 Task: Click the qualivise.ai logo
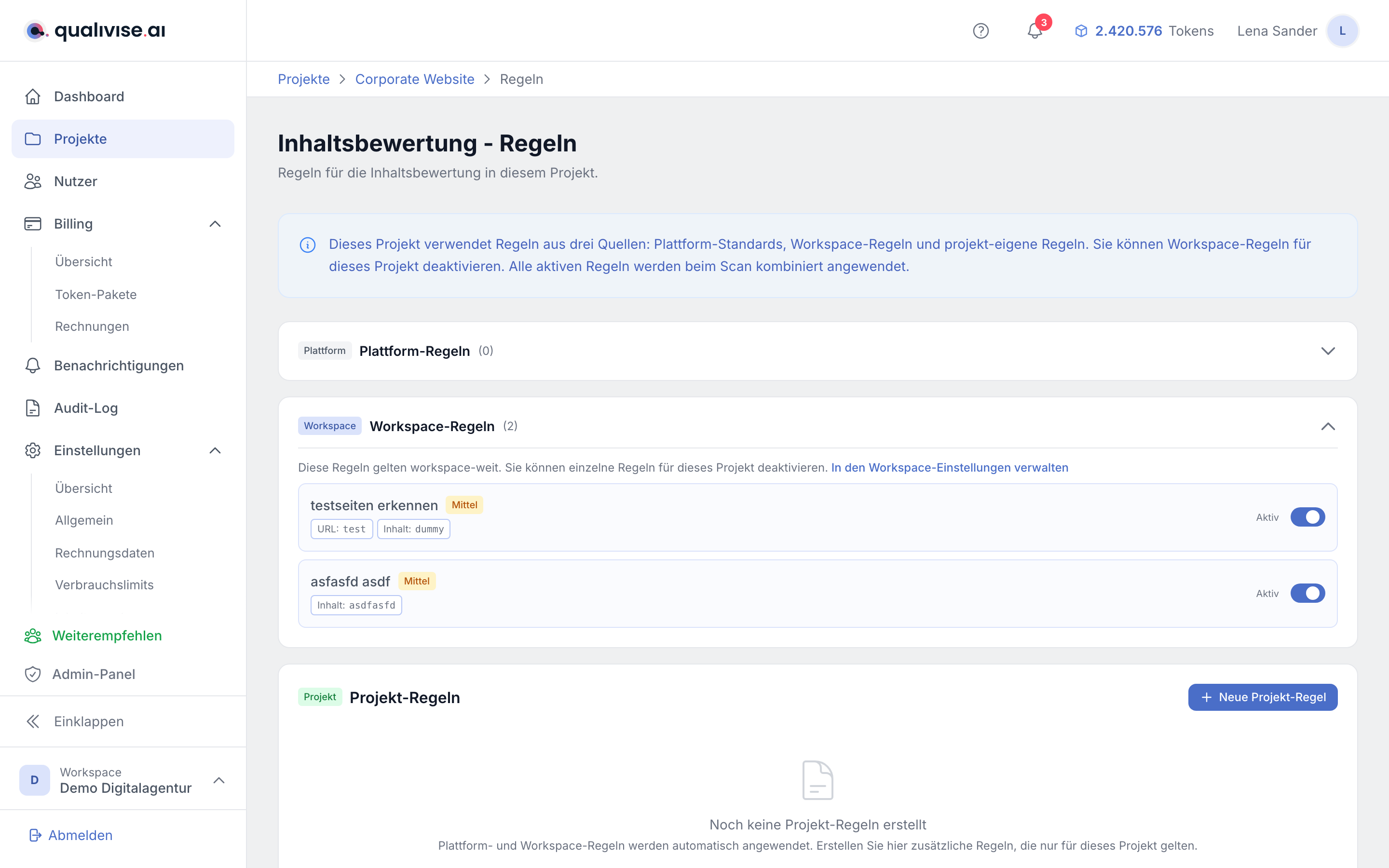tap(95, 30)
